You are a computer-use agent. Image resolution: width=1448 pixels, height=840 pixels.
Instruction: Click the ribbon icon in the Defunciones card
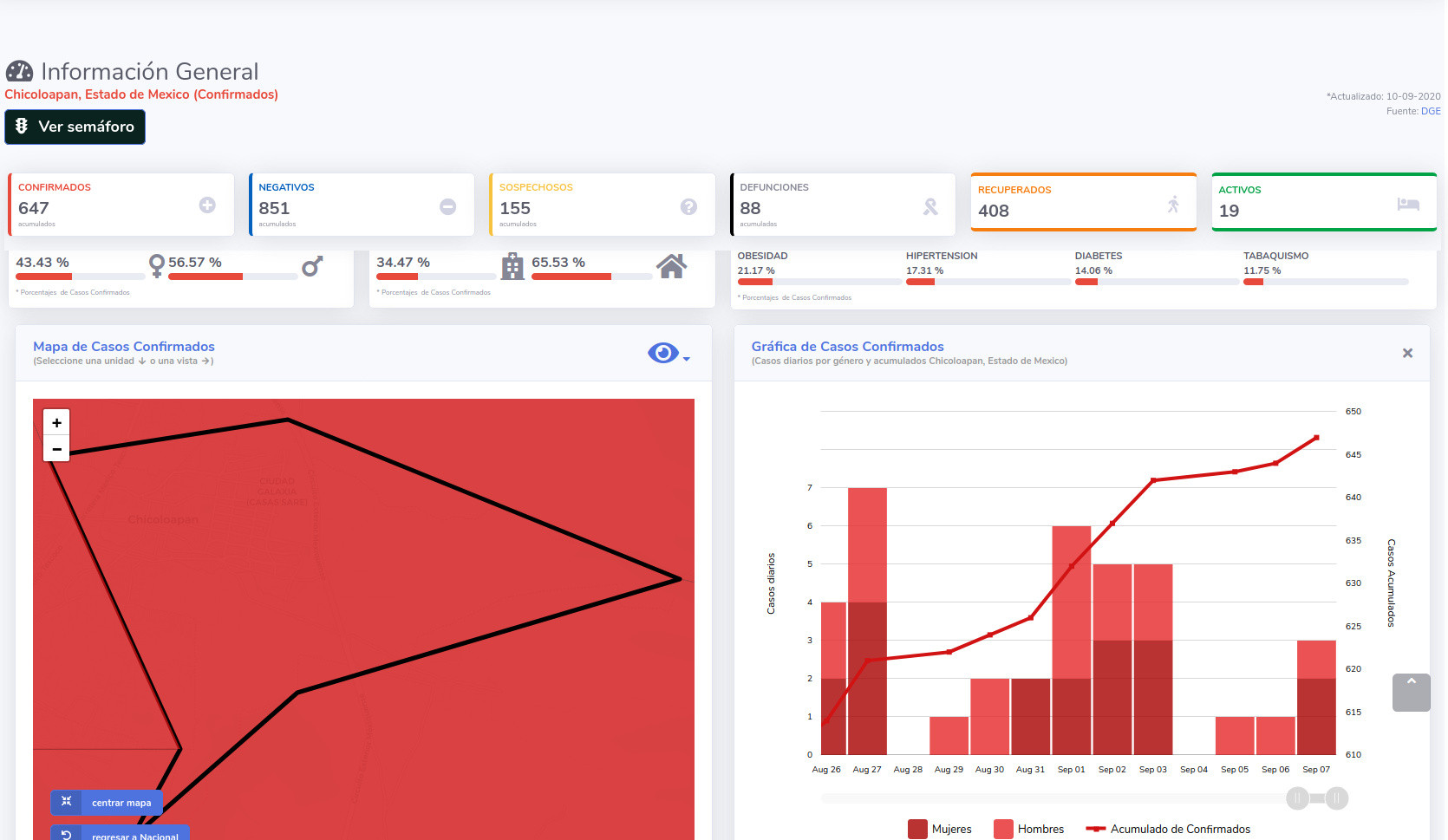pos(930,206)
